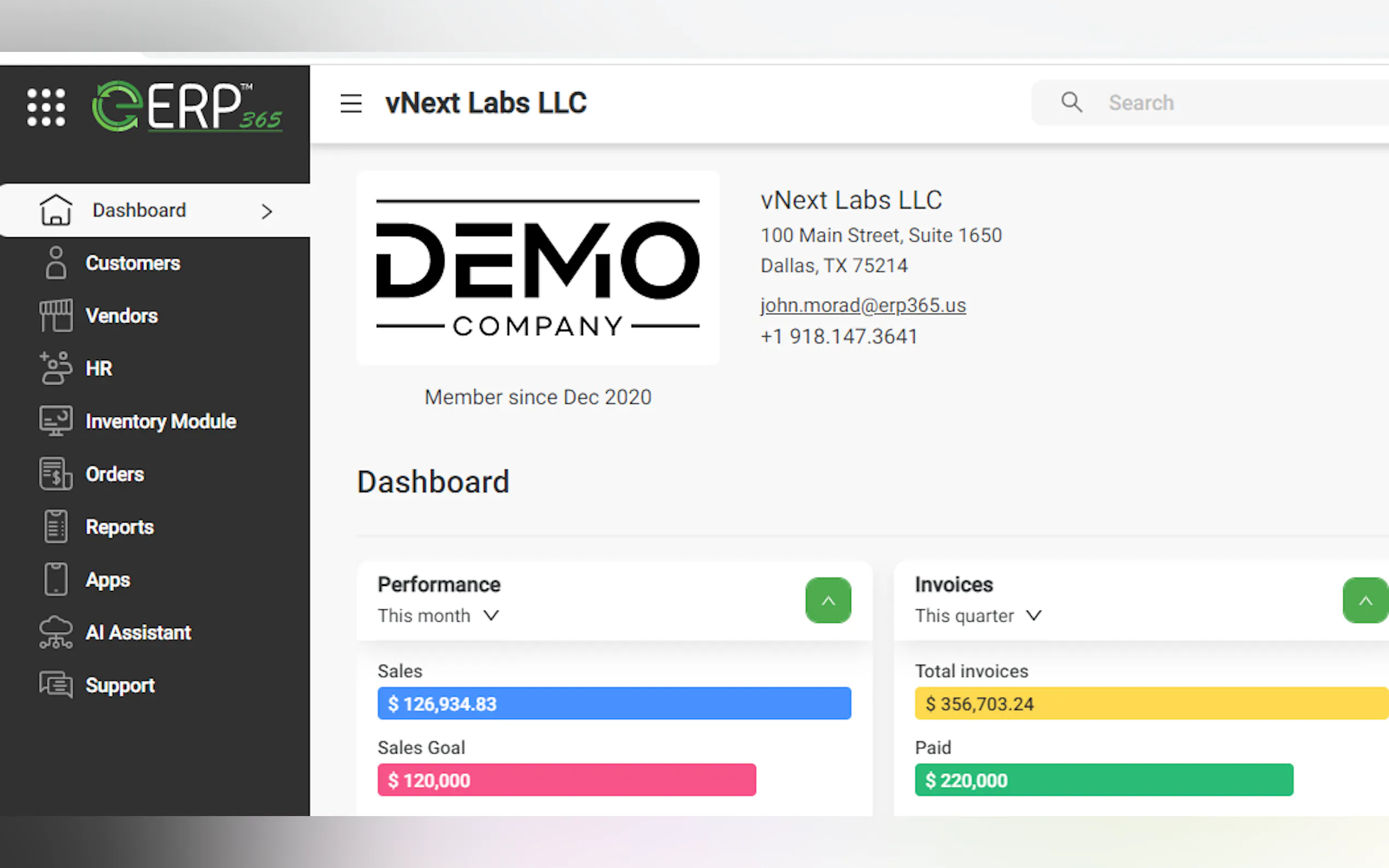Image resolution: width=1389 pixels, height=868 pixels.
Task: Open the This quarter period dropdown
Action: (977, 615)
